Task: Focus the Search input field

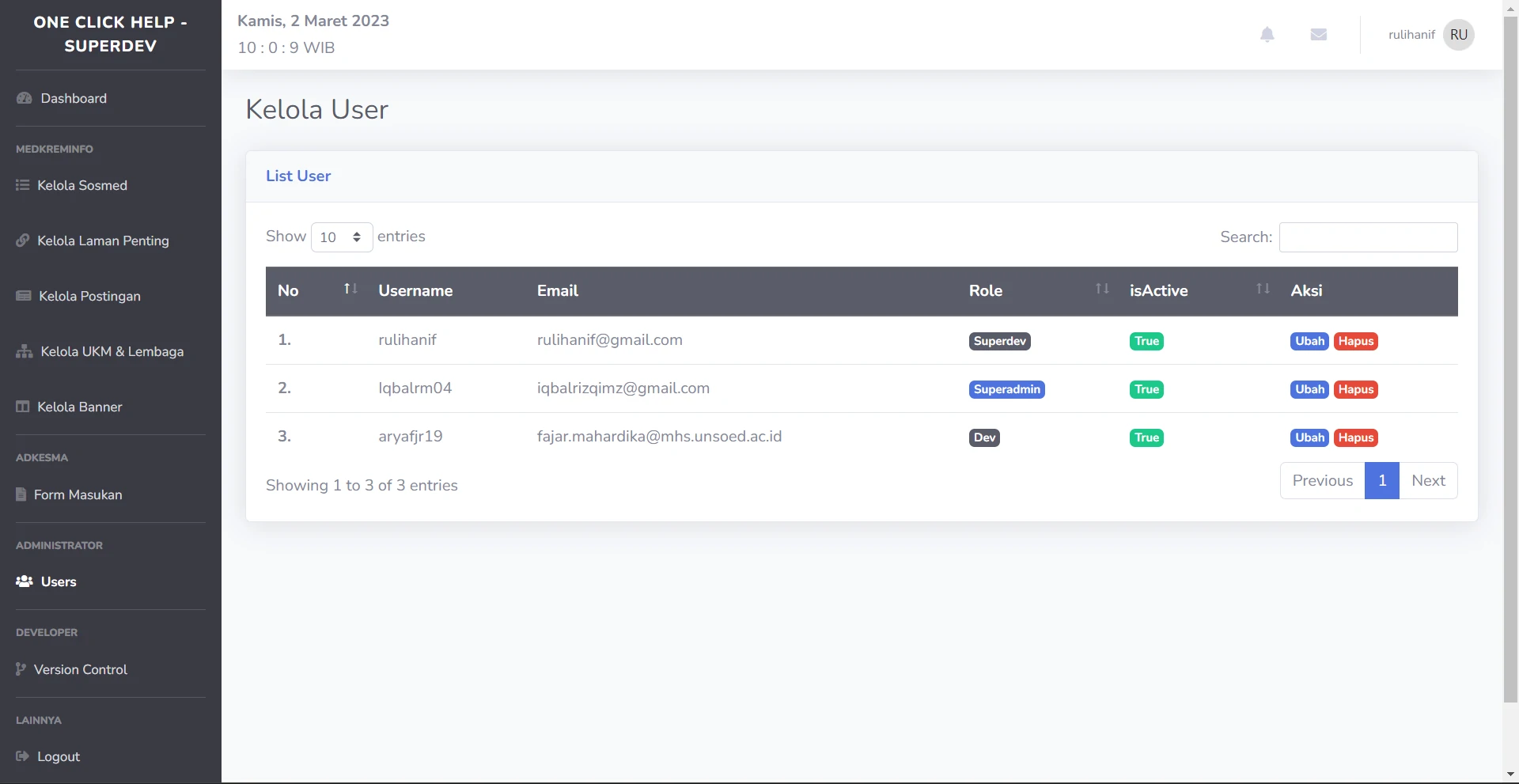Action: [x=1368, y=237]
